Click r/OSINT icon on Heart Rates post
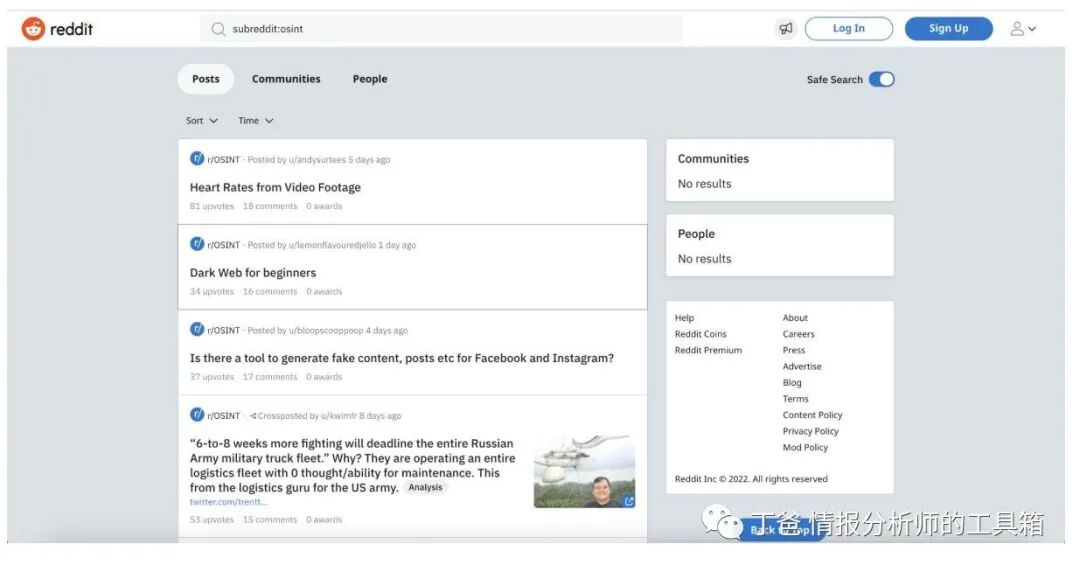 point(197,159)
